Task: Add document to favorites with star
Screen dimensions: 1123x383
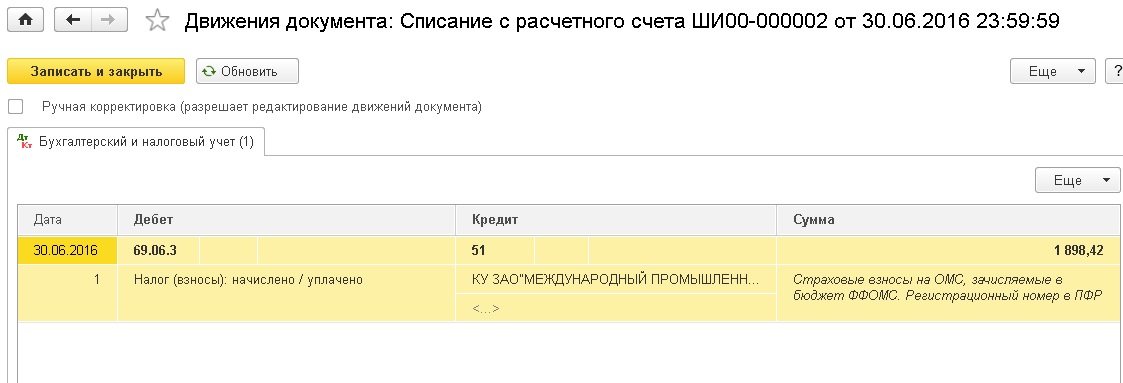Action: (x=157, y=21)
